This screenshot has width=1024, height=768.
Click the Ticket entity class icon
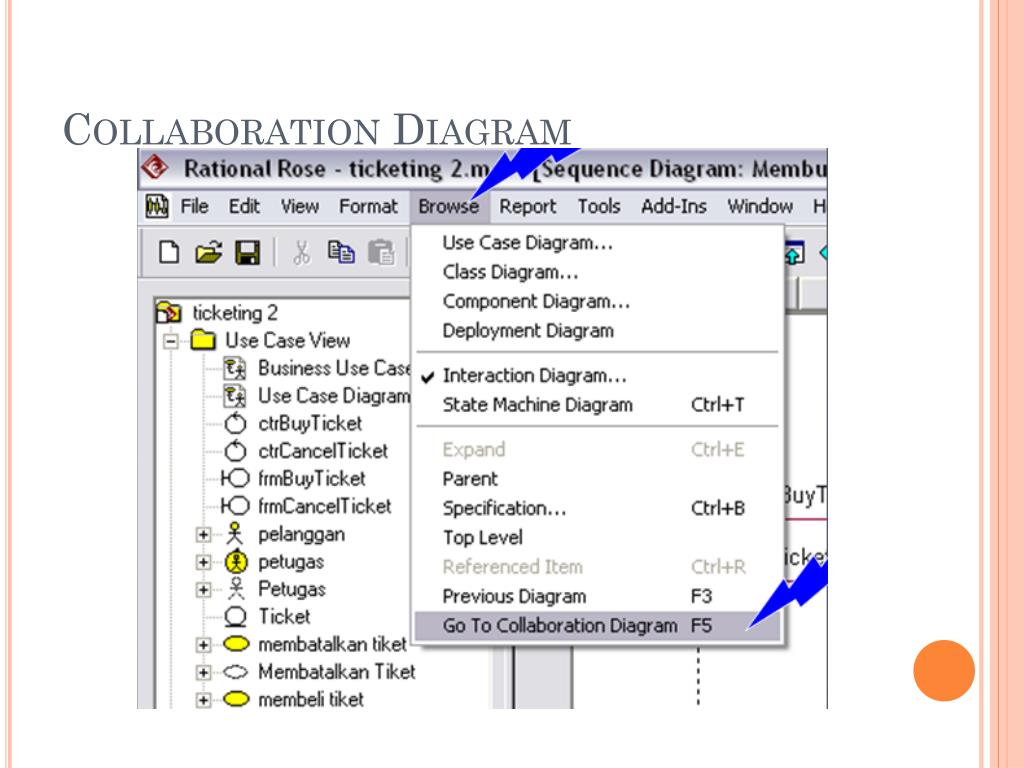click(235, 616)
